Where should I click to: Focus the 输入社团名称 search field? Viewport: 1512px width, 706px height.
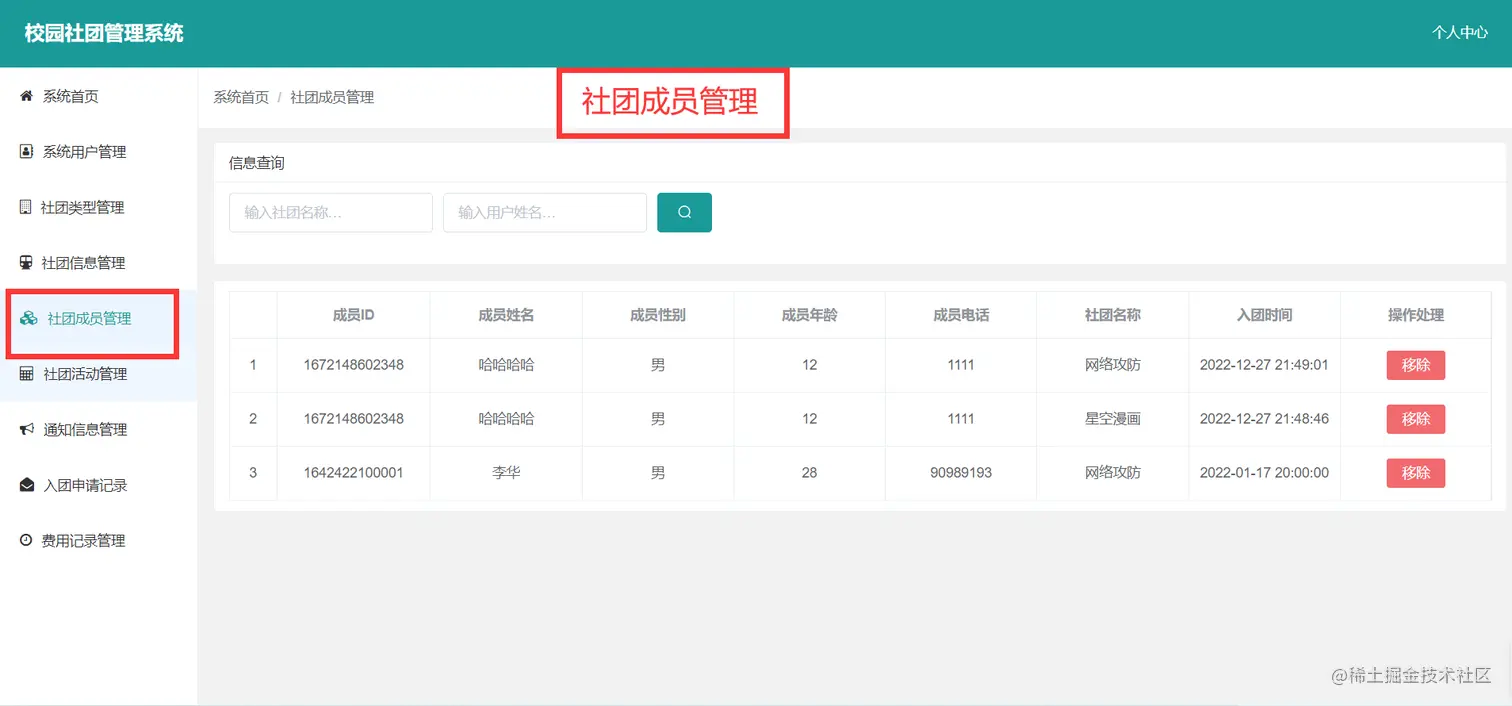(331, 212)
